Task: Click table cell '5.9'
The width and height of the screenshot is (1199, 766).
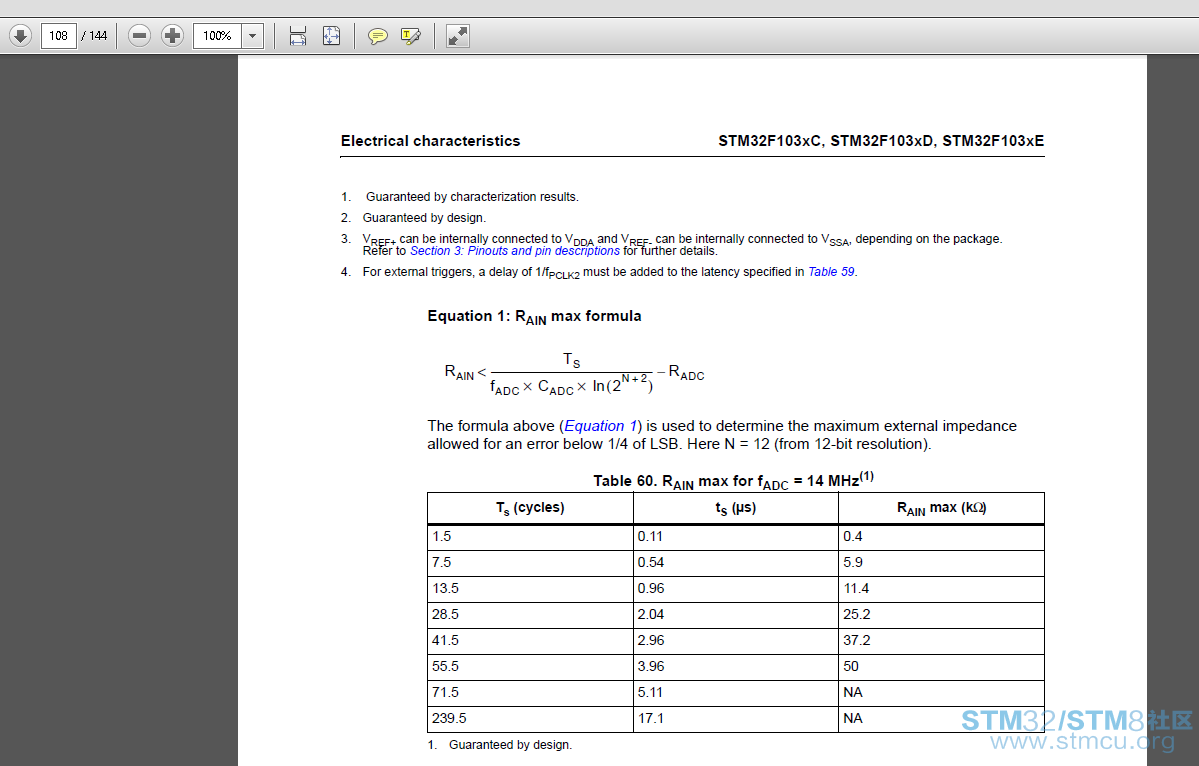Action: (x=941, y=563)
